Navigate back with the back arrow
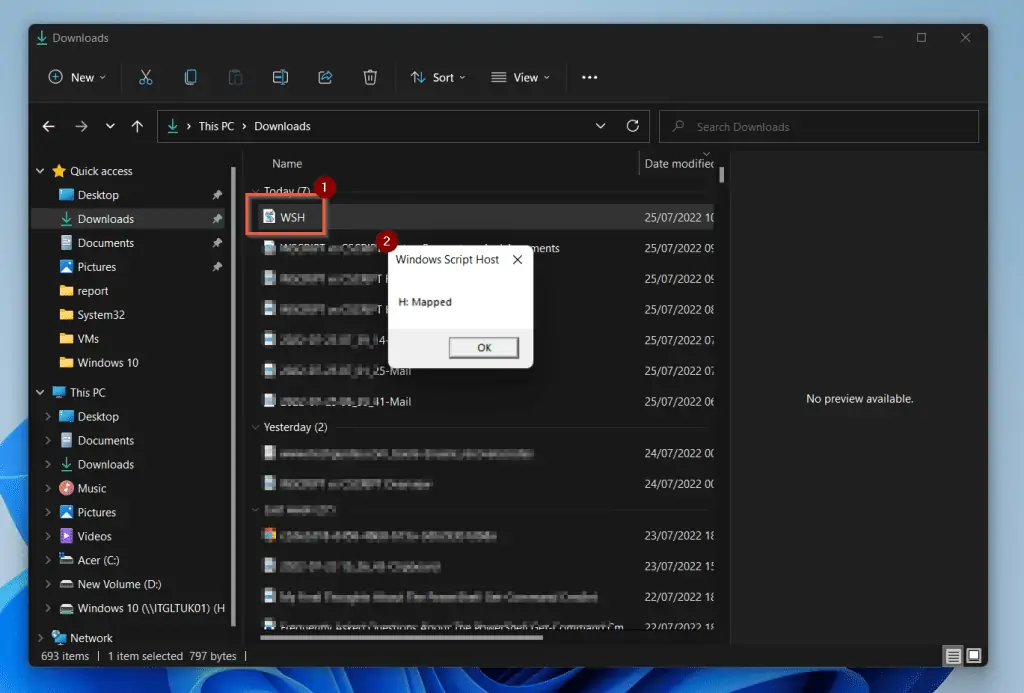The width and height of the screenshot is (1024, 693). click(48, 126)
